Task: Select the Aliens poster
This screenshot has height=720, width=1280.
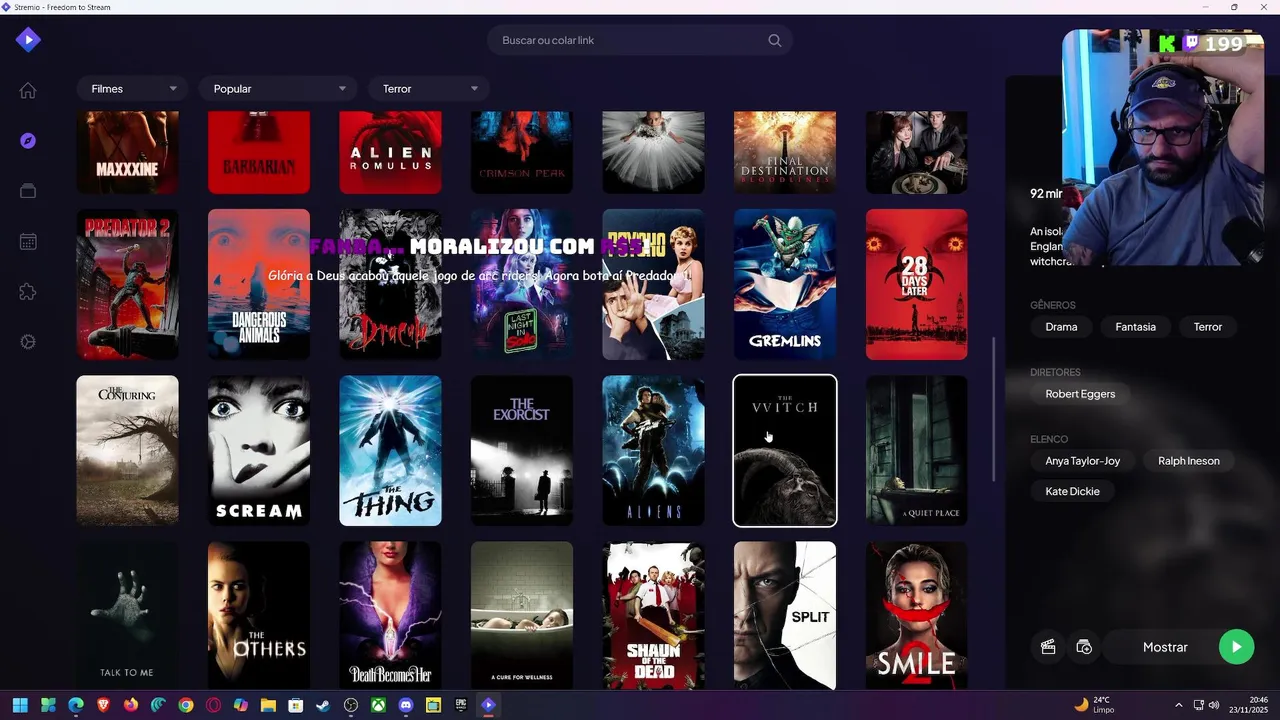Action: [x=653, y=450]
